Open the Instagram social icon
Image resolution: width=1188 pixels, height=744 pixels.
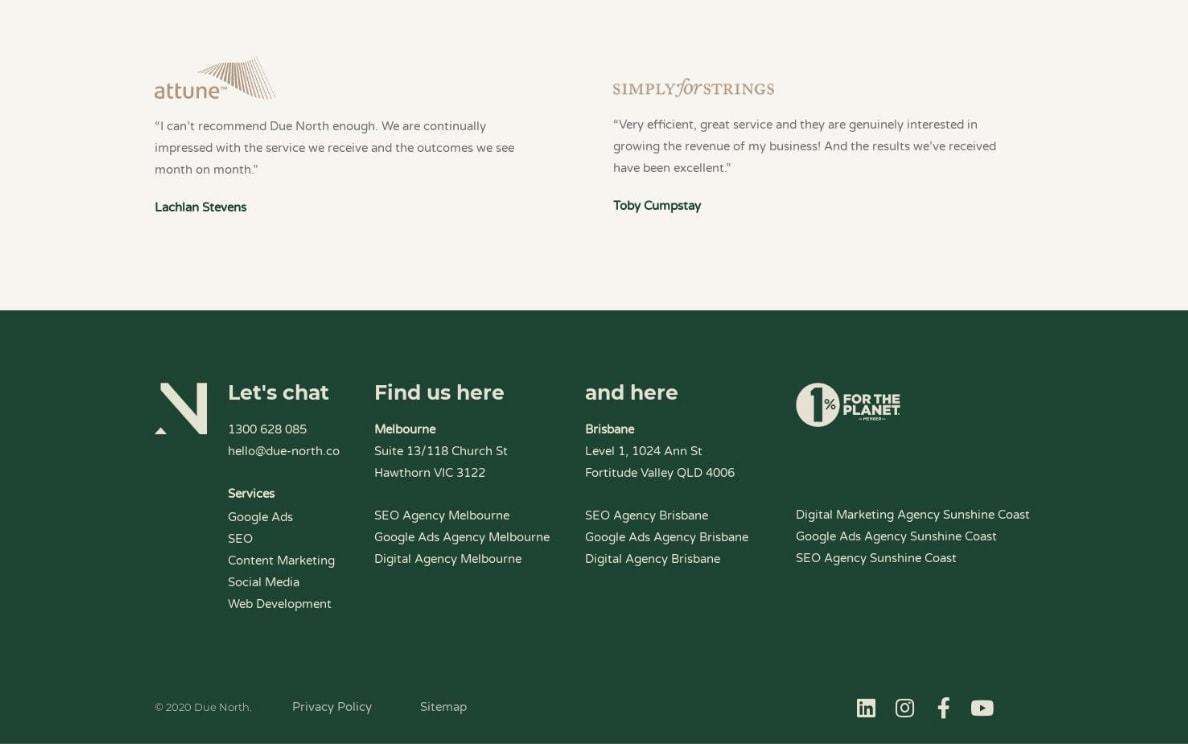tap(904, 708)
